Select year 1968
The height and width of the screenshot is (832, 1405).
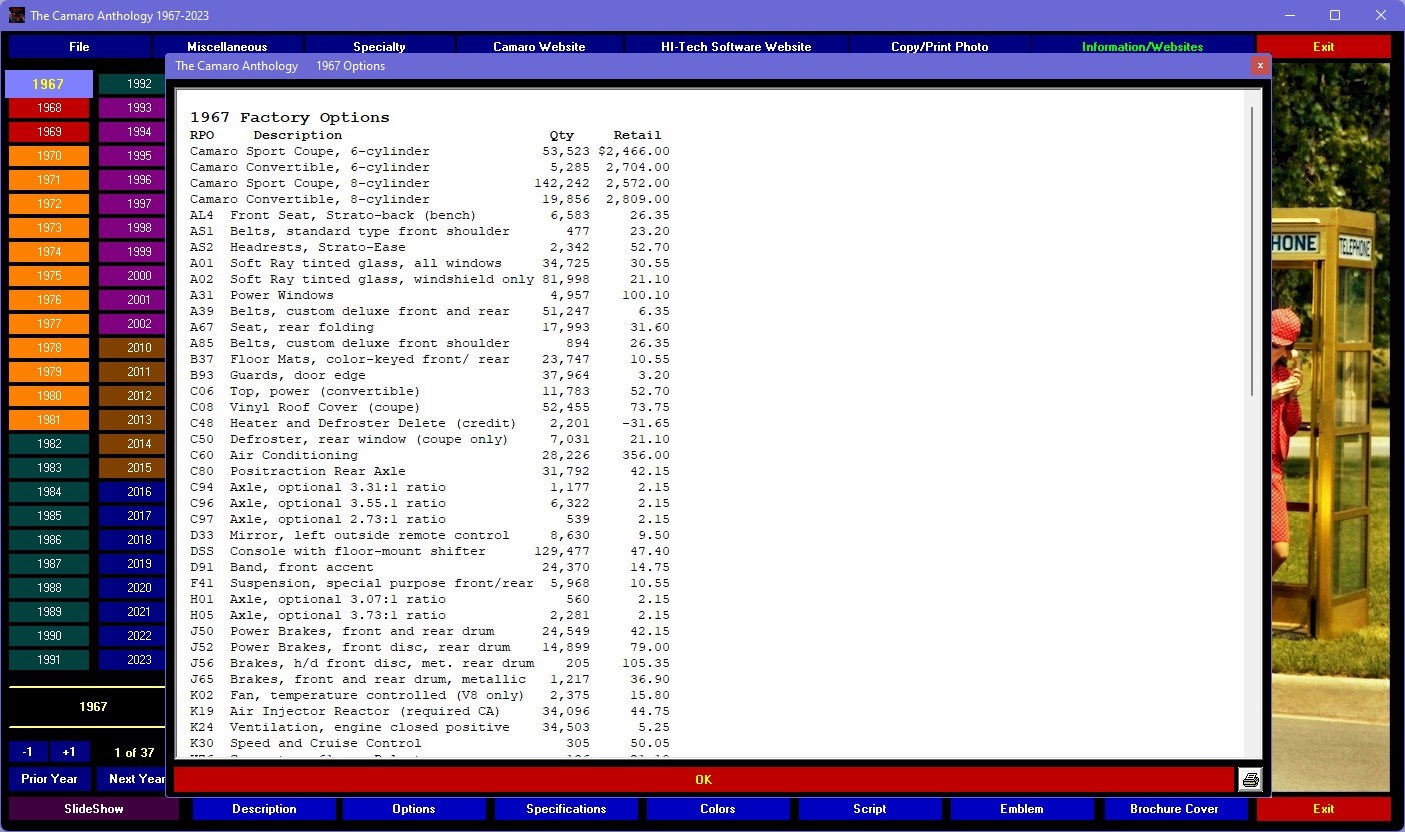click(49, 108)
